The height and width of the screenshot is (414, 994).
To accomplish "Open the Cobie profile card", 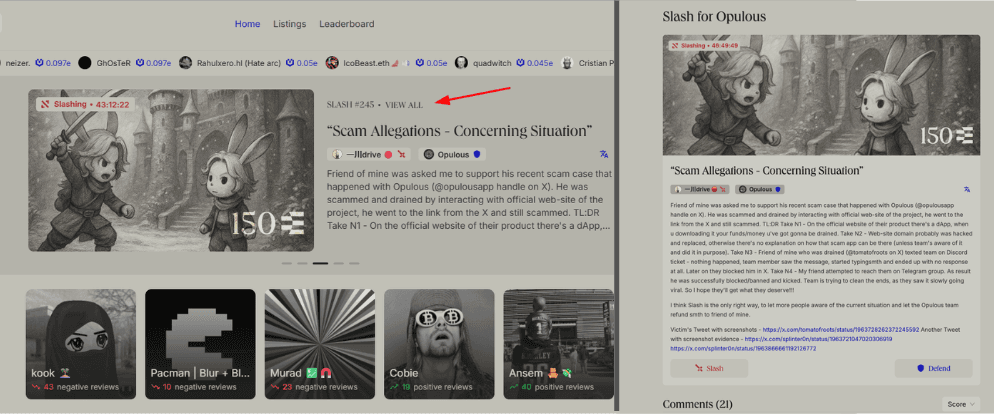I will click(x=438, y=342).
